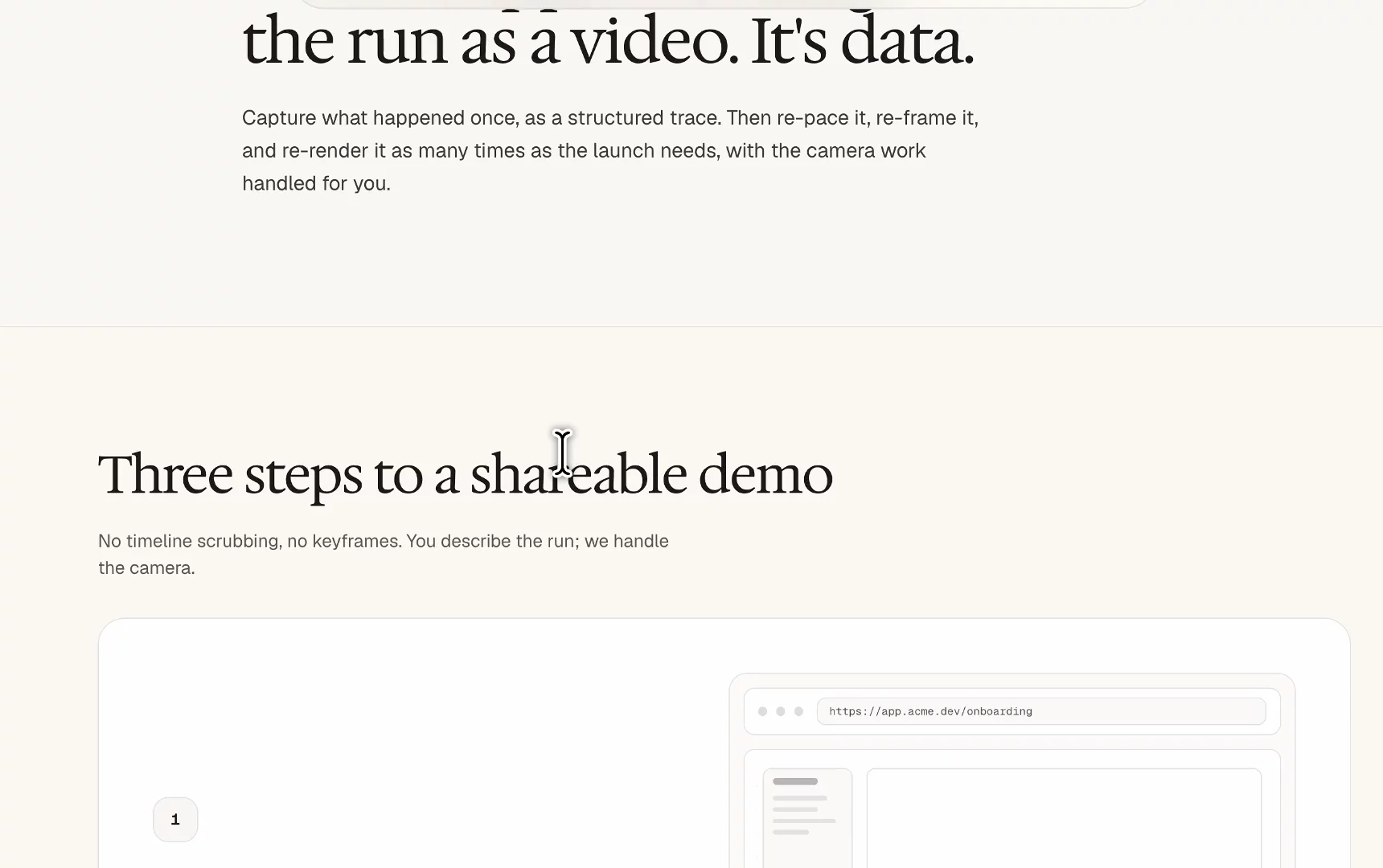The height and width of the screenshot is (868, 1383).
Task: Click "It's data." in the large headline
Action: pyautogui.click(x=862, y=43)
